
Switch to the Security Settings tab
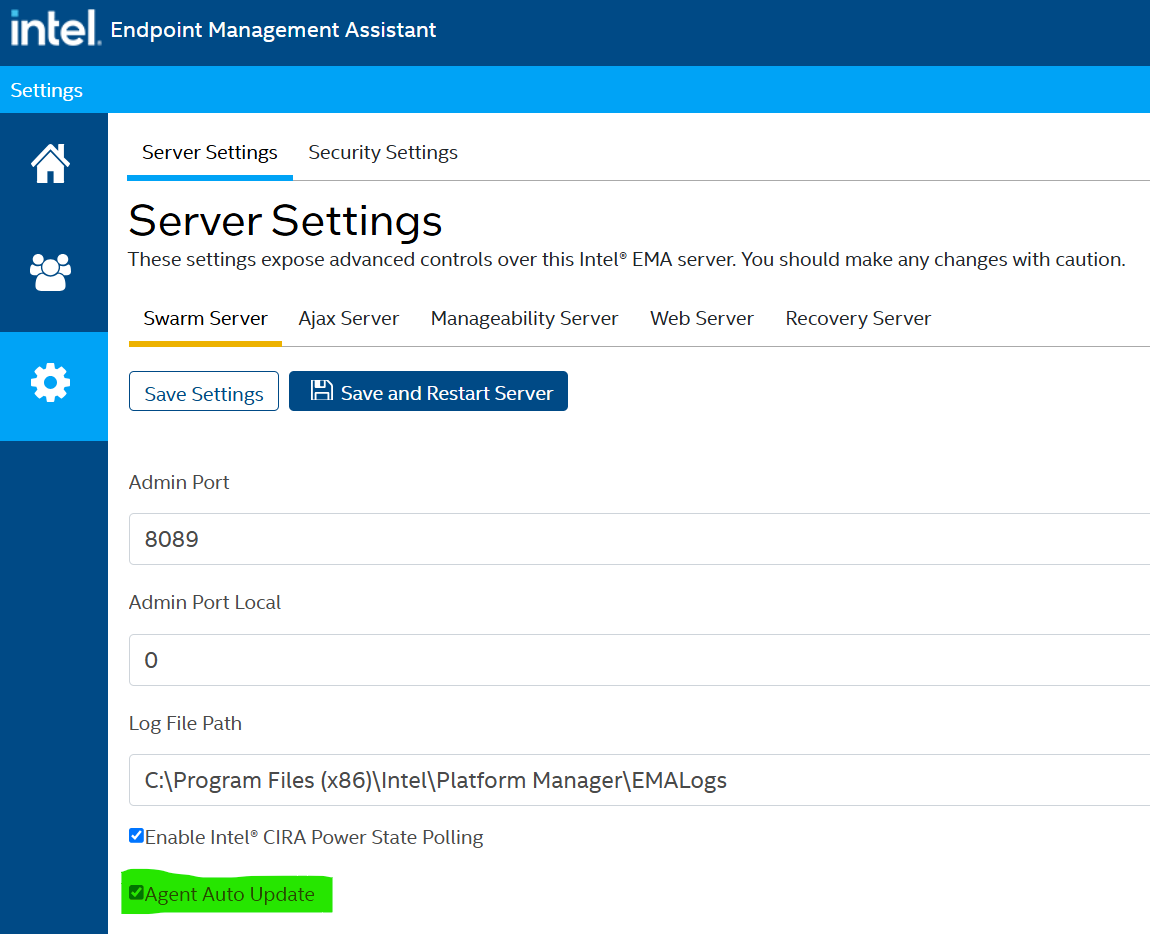[x=383, y=153]
